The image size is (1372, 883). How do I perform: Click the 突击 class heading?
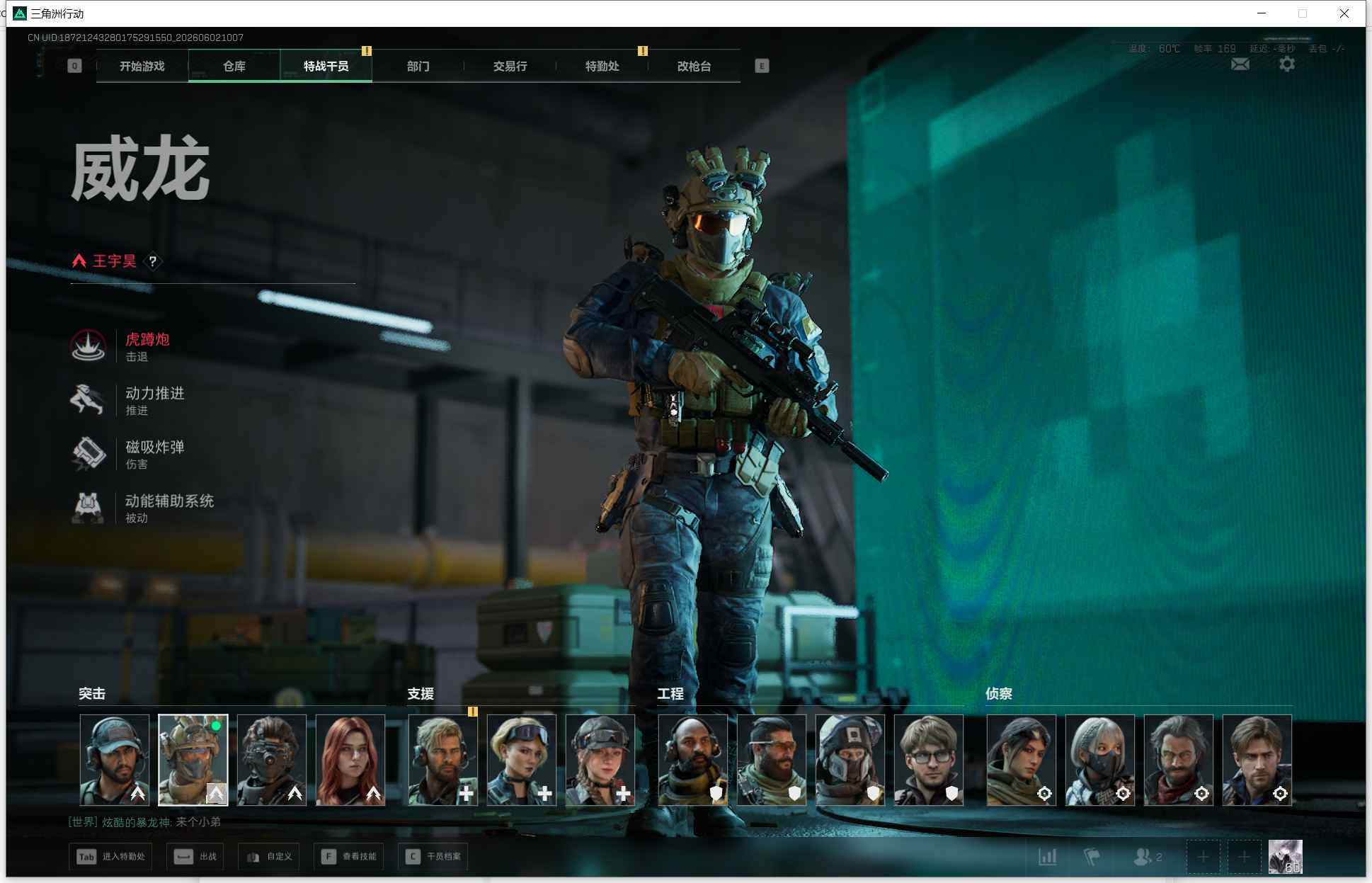point(92,694)
